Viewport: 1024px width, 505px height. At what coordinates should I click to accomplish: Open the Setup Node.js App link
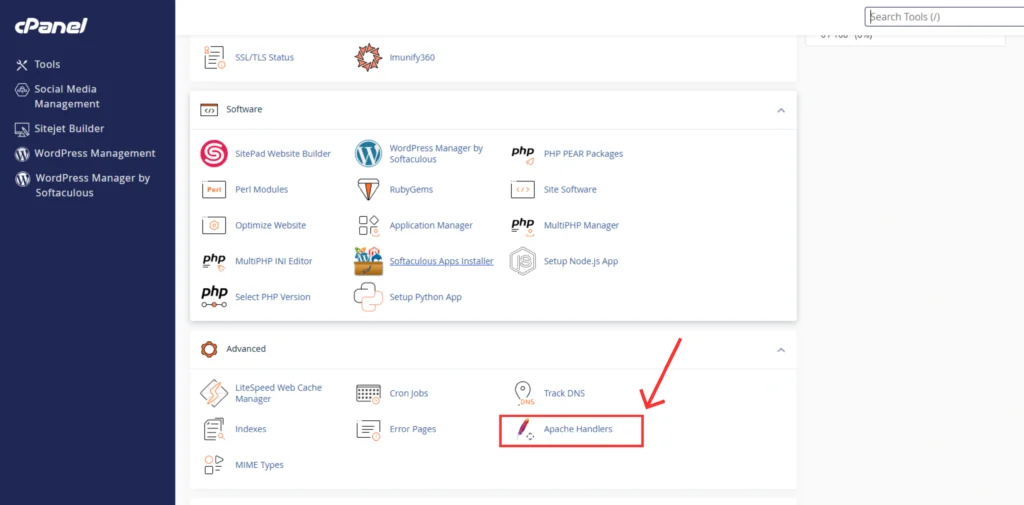coord(581,261)
